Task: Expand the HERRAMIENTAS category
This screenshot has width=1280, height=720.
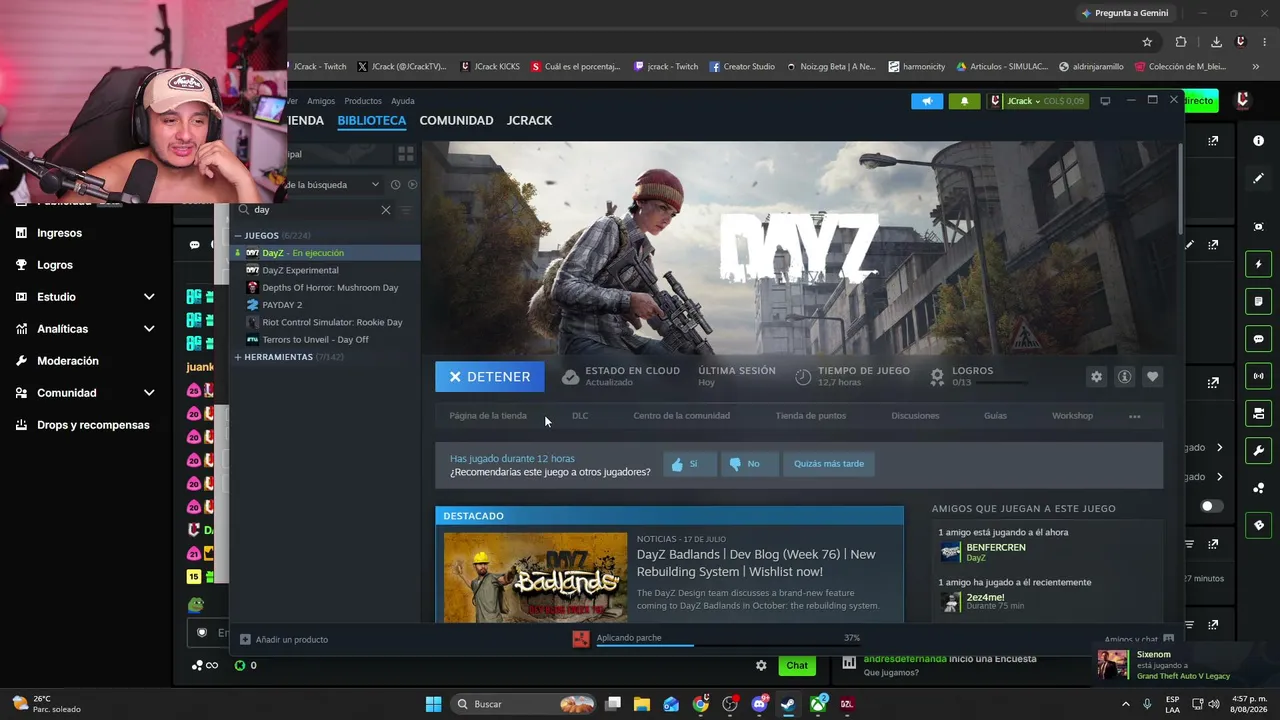Action: click(x=238, y=357)
